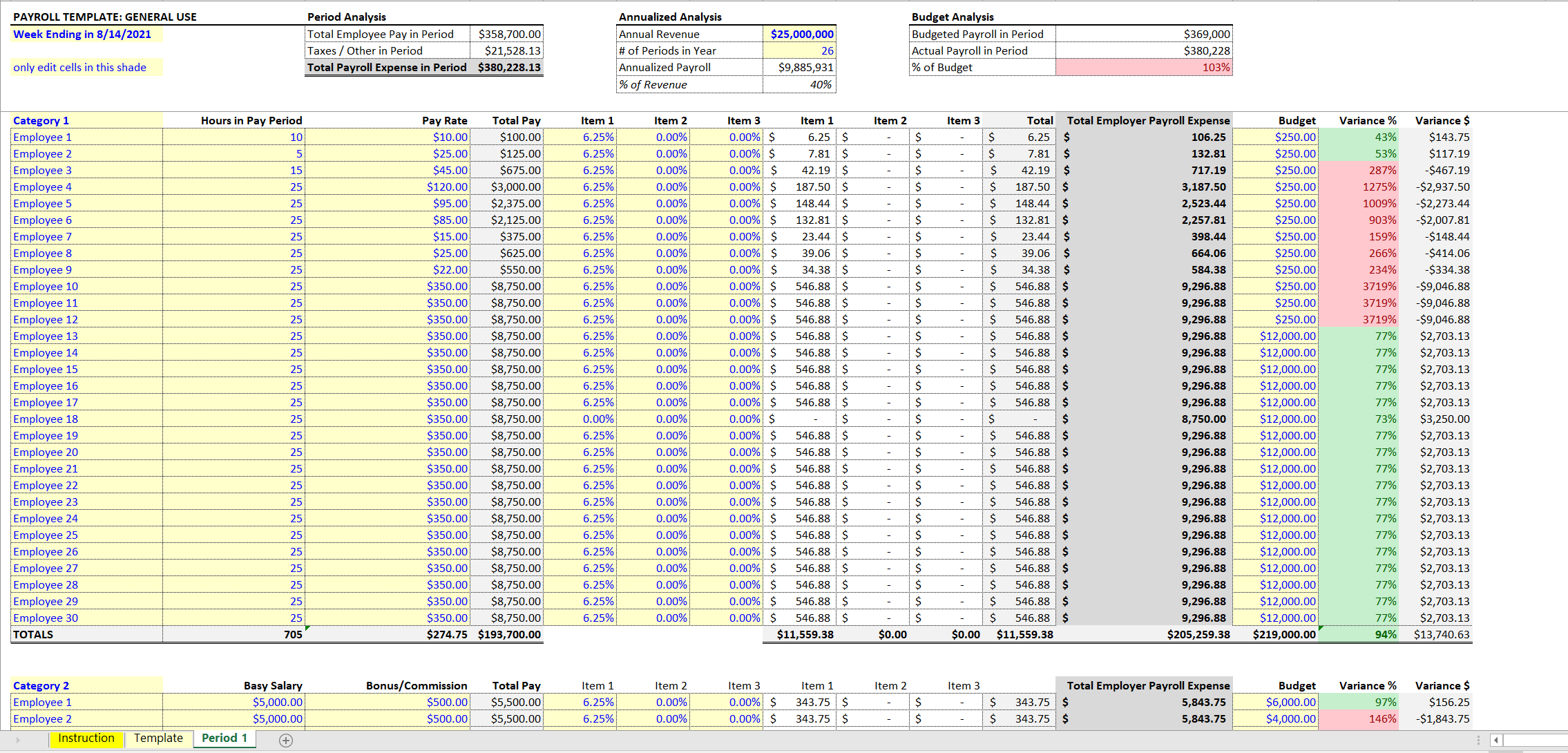1568x753 pixels.
Task: Click the Annualized Payroll $9,885,931 value
Action: pyautogui.click(x=799, y=67)
